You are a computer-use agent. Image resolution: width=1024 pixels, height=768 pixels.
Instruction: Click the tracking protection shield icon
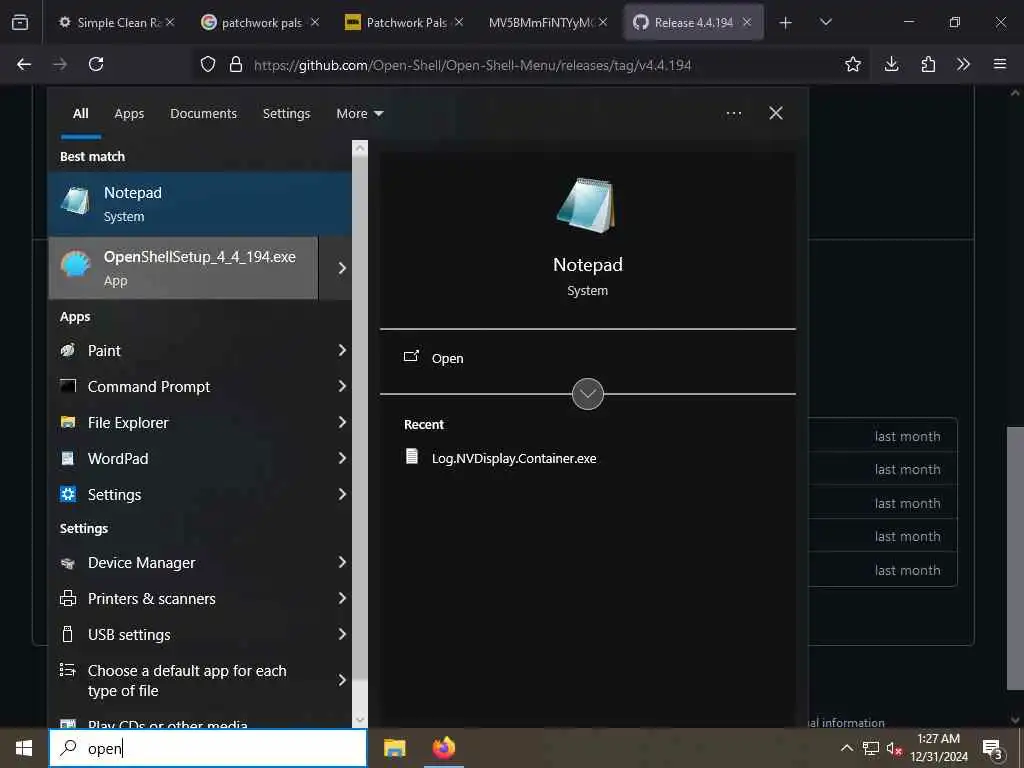tap(208, 64)
